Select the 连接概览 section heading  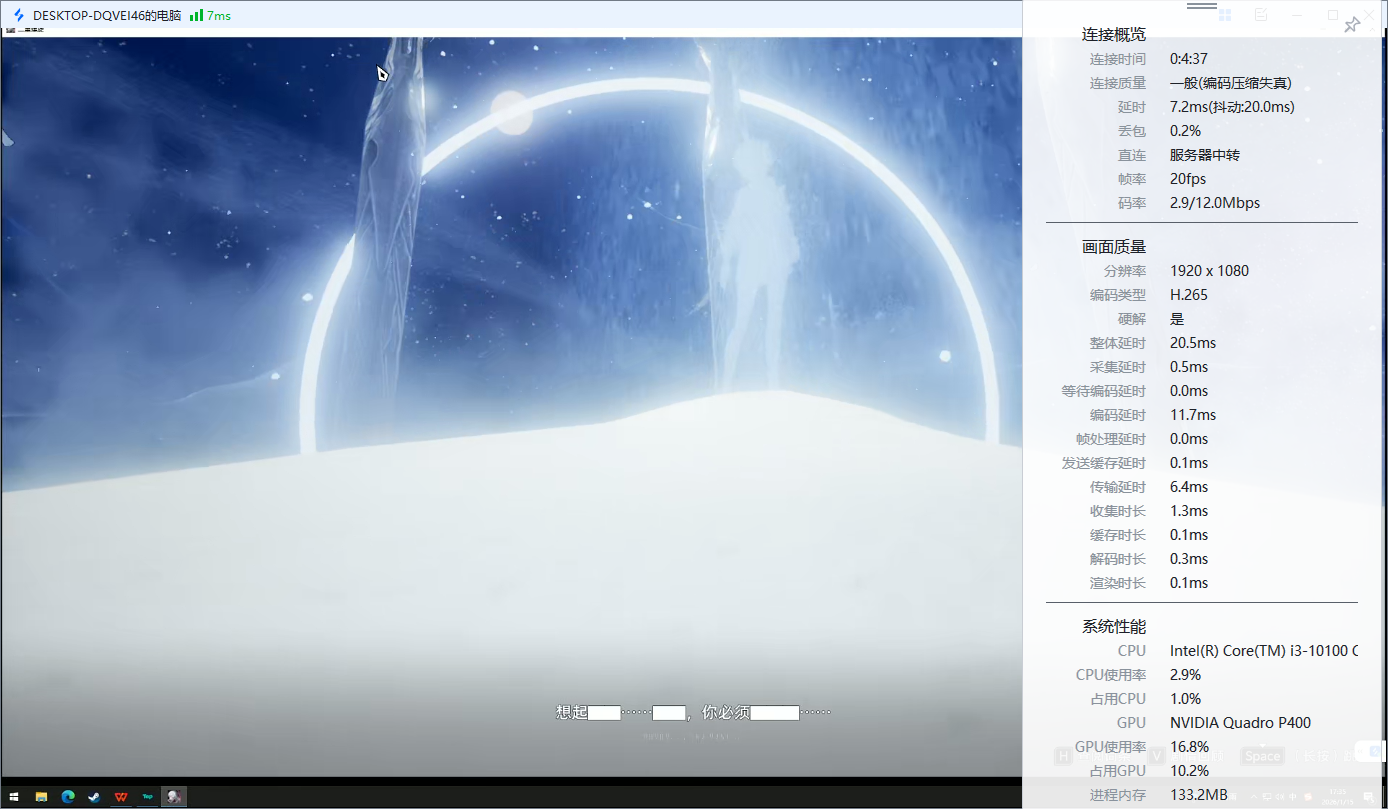[1113, 35]
